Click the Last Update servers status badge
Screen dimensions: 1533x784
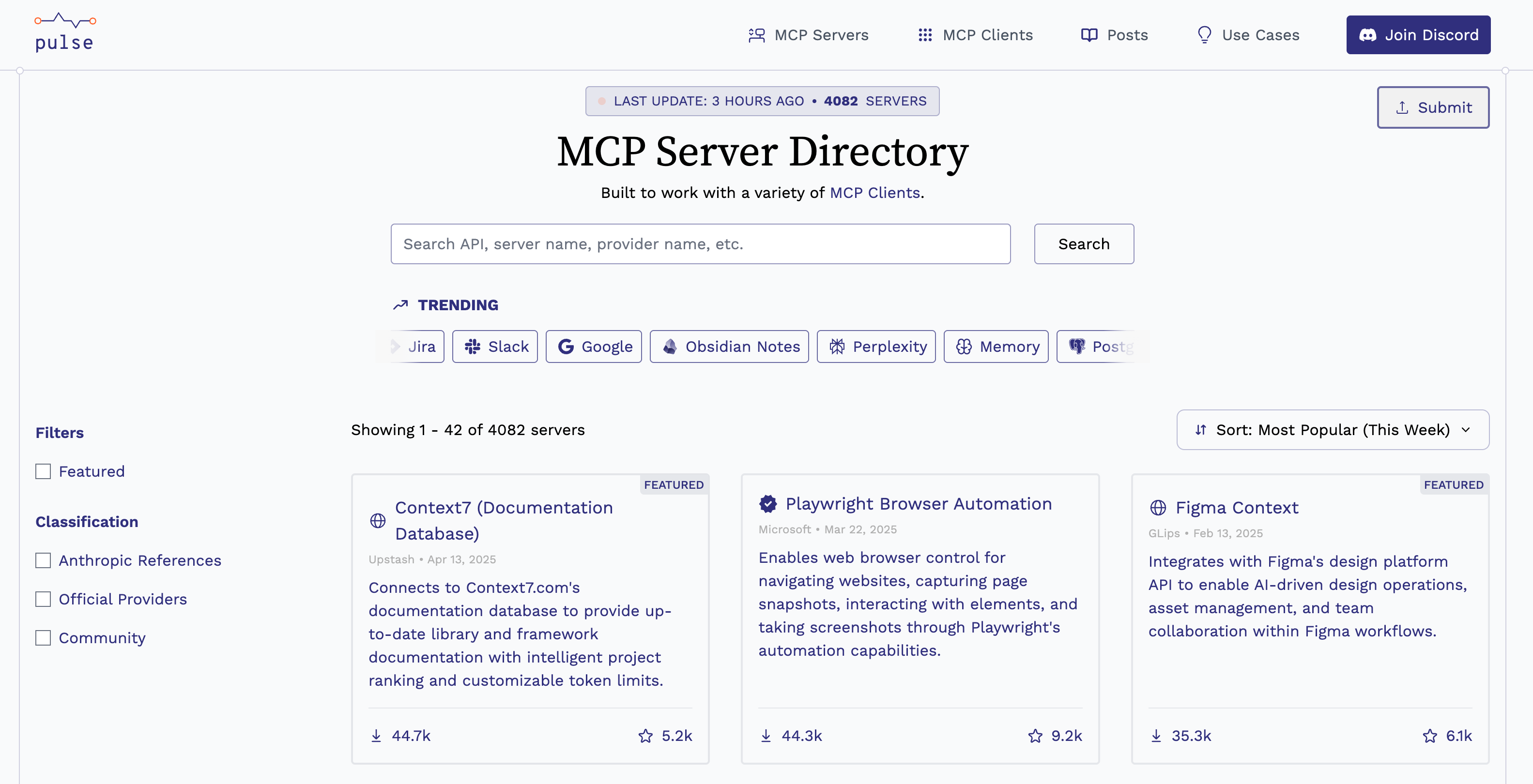pos(762,101)
